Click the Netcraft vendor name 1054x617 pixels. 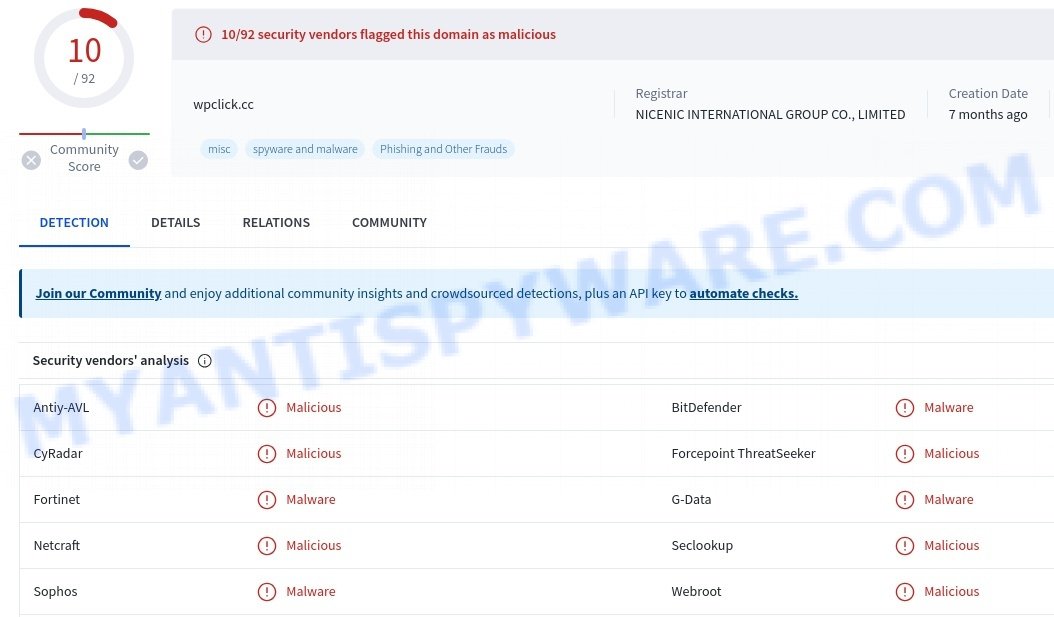tap(56, 546)
